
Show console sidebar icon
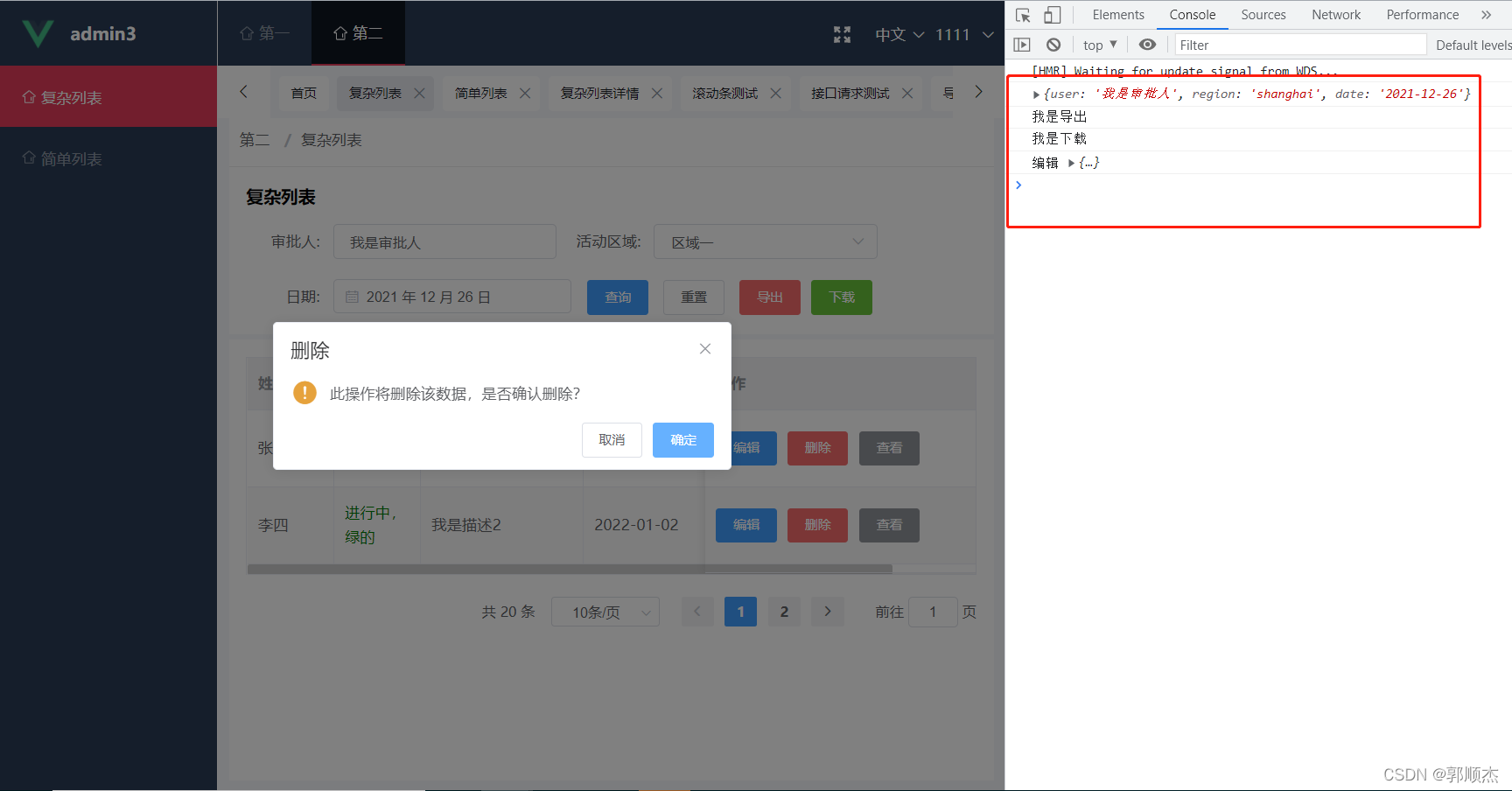pos(1022,45)
